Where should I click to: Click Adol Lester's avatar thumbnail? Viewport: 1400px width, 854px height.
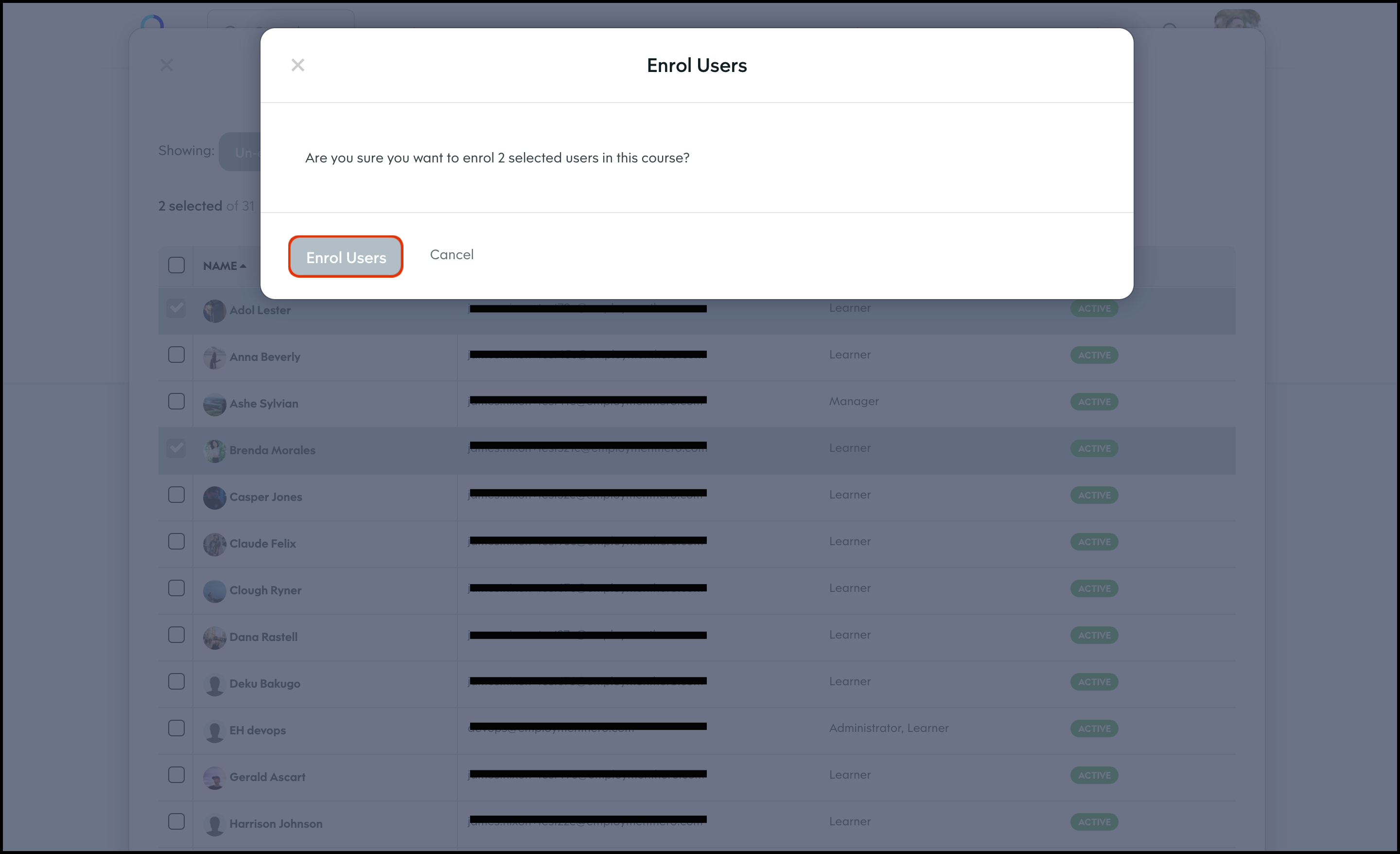click(x=214, y=311)
